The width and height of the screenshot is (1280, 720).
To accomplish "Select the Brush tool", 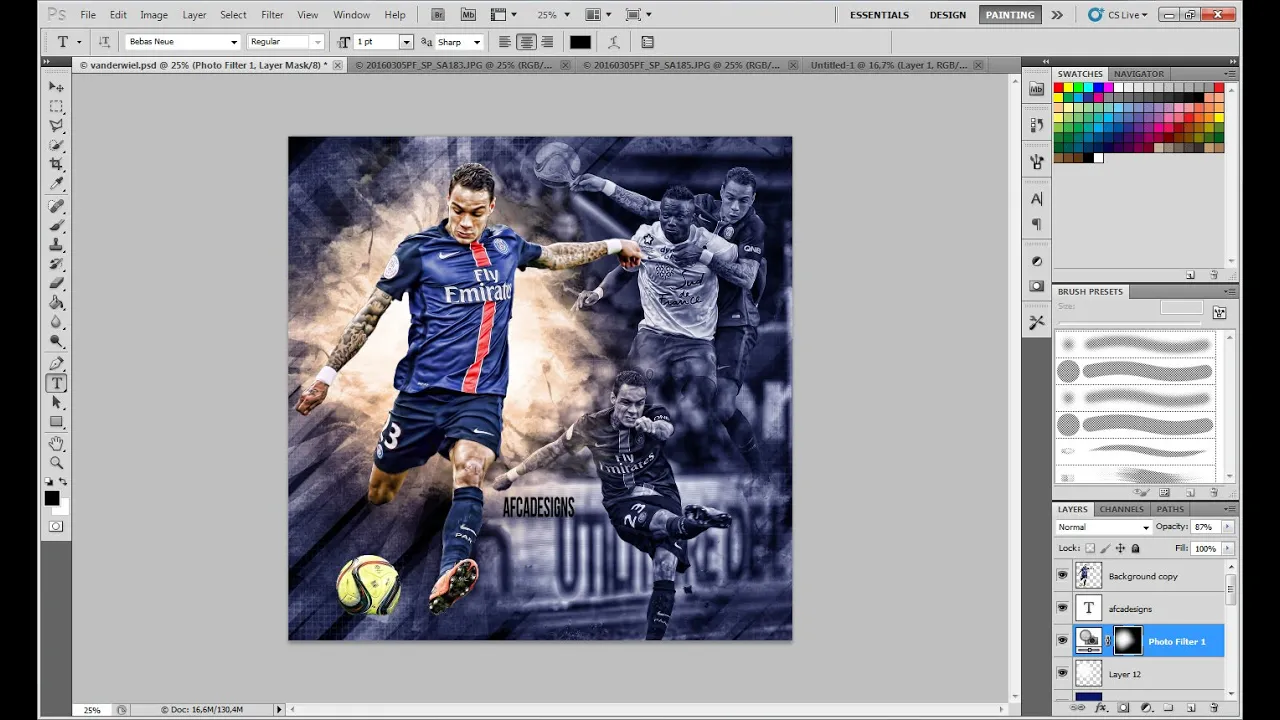I will [56, 225].
